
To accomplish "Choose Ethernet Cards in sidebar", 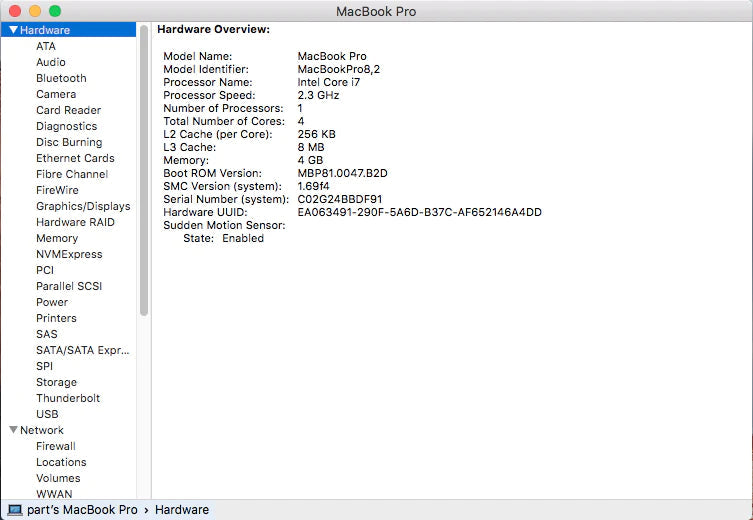I will pos(75,158).
